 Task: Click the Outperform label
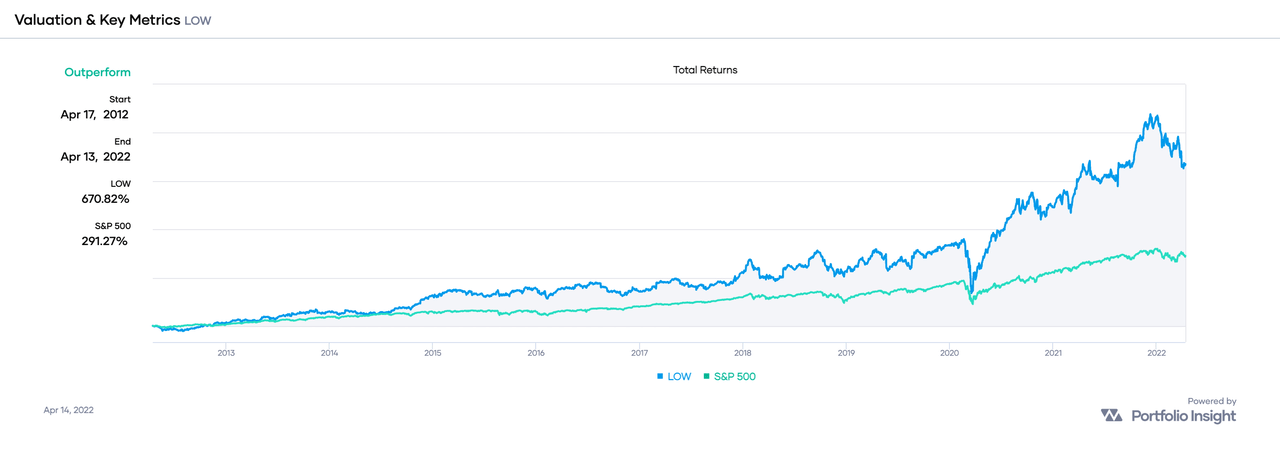97,73
